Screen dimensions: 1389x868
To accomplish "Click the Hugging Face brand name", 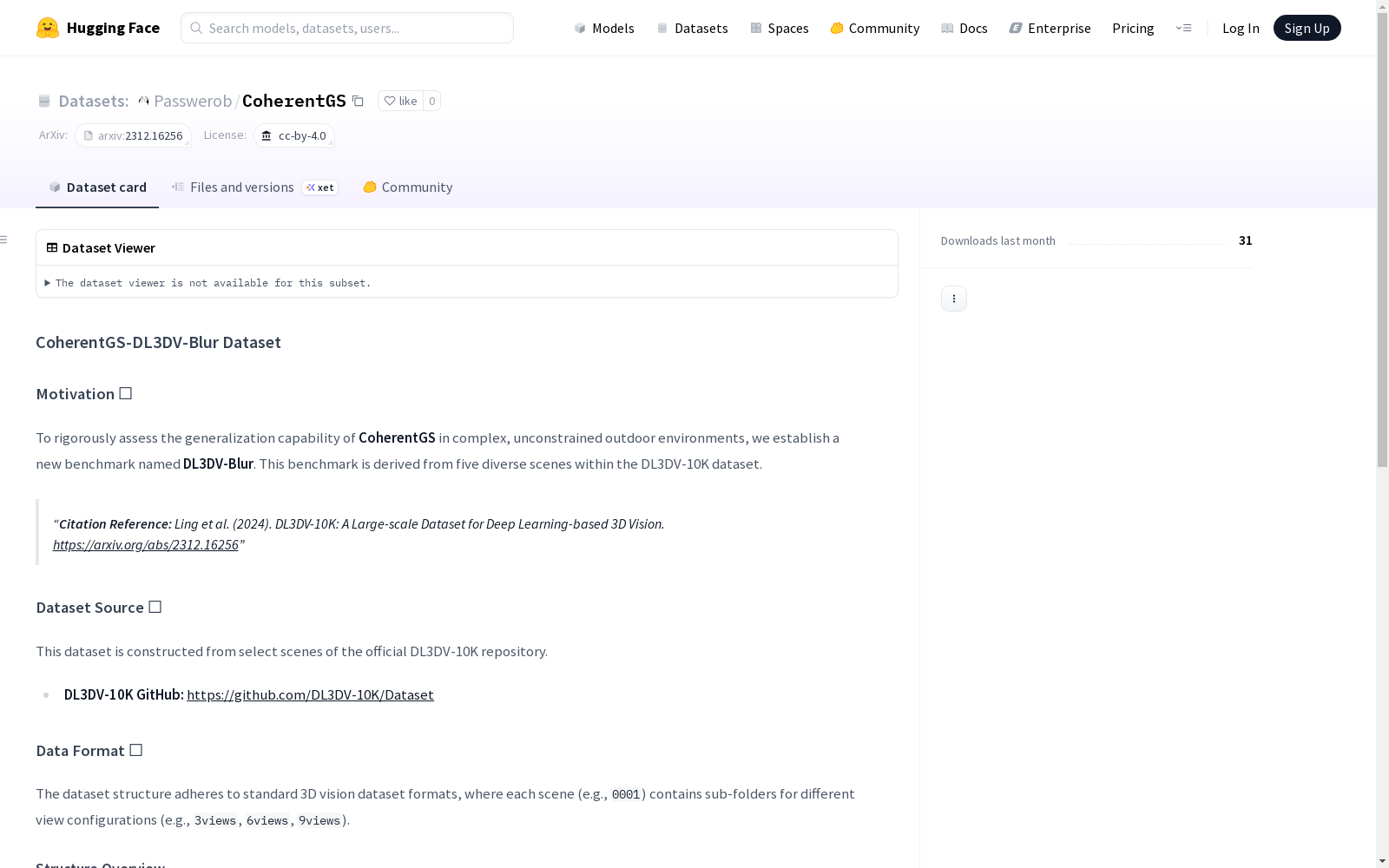I will click(113, 28).
